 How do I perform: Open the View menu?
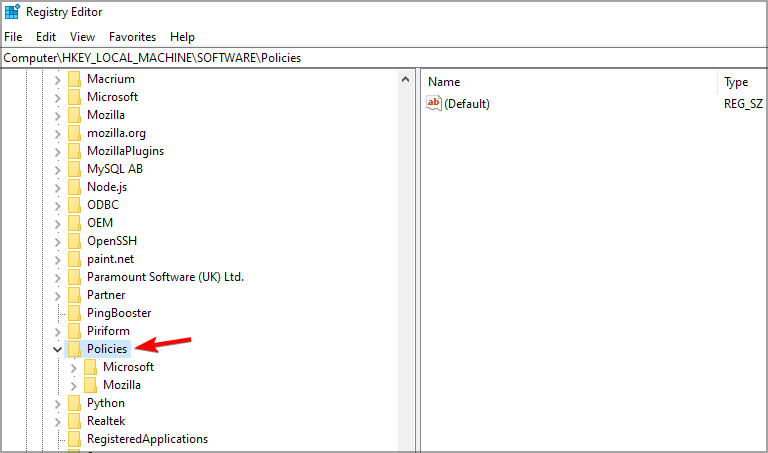[82, 37]
